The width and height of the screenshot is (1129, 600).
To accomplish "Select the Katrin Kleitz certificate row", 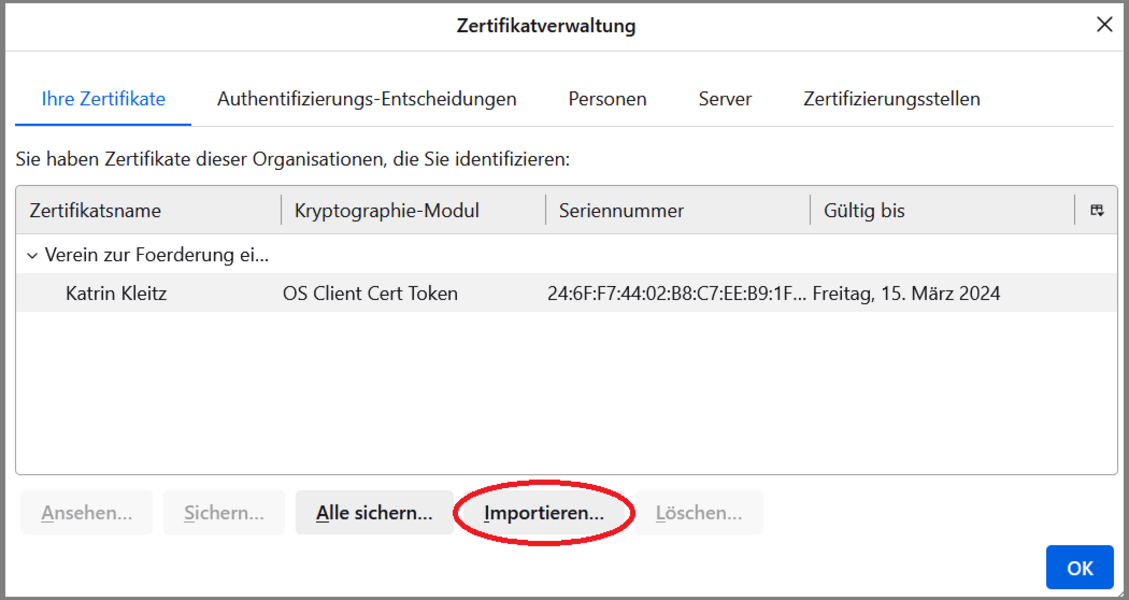I will coord(116,293).
